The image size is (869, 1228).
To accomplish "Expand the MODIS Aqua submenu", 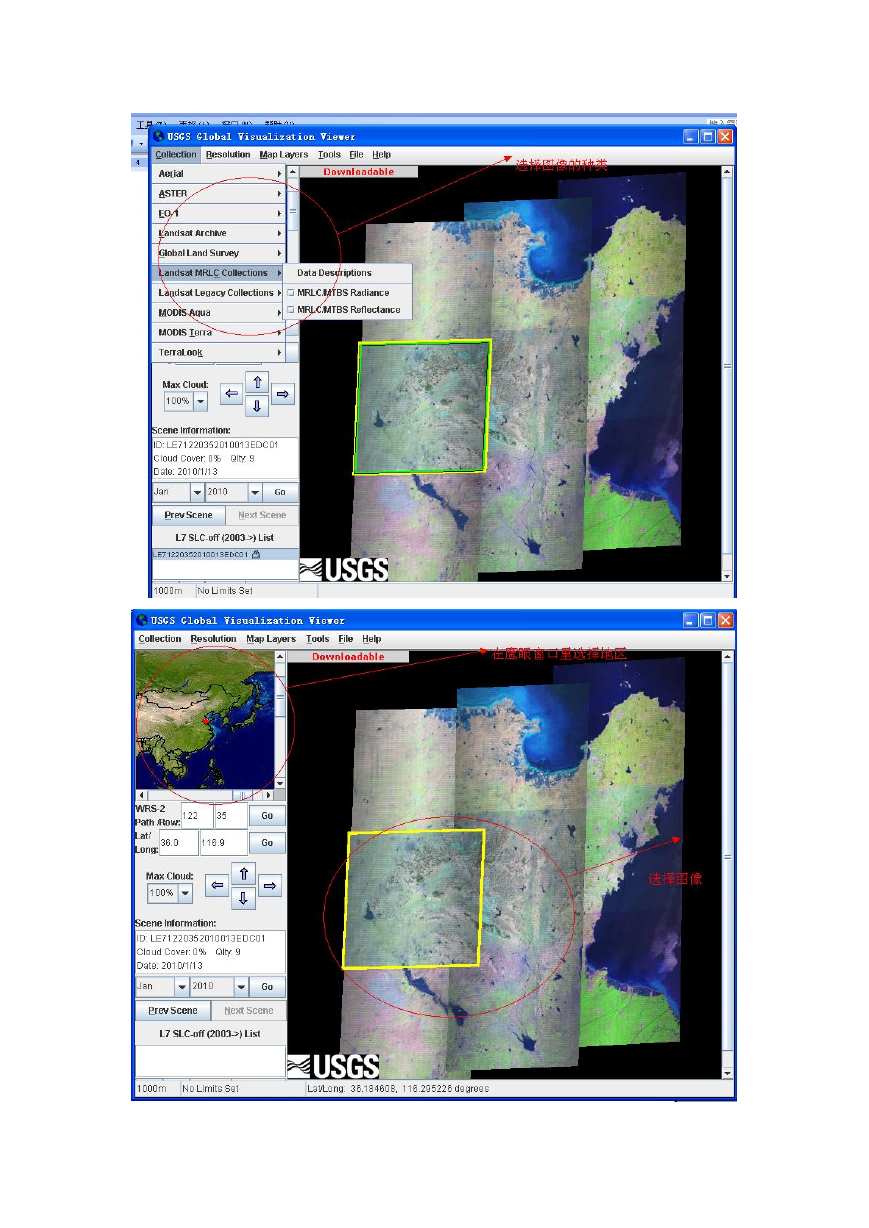I will (219, 313).
